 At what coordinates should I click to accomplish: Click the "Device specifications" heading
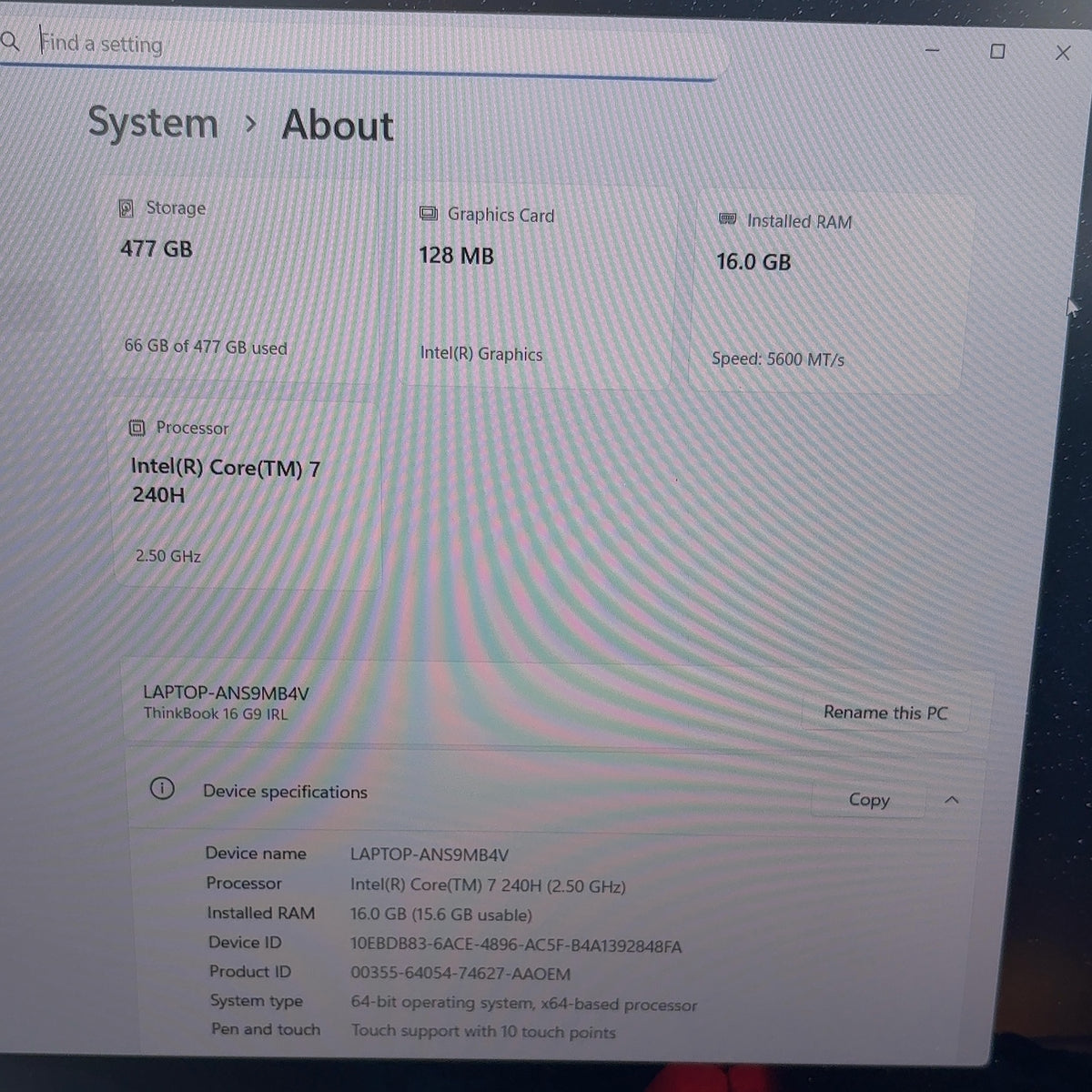[285, 792]
